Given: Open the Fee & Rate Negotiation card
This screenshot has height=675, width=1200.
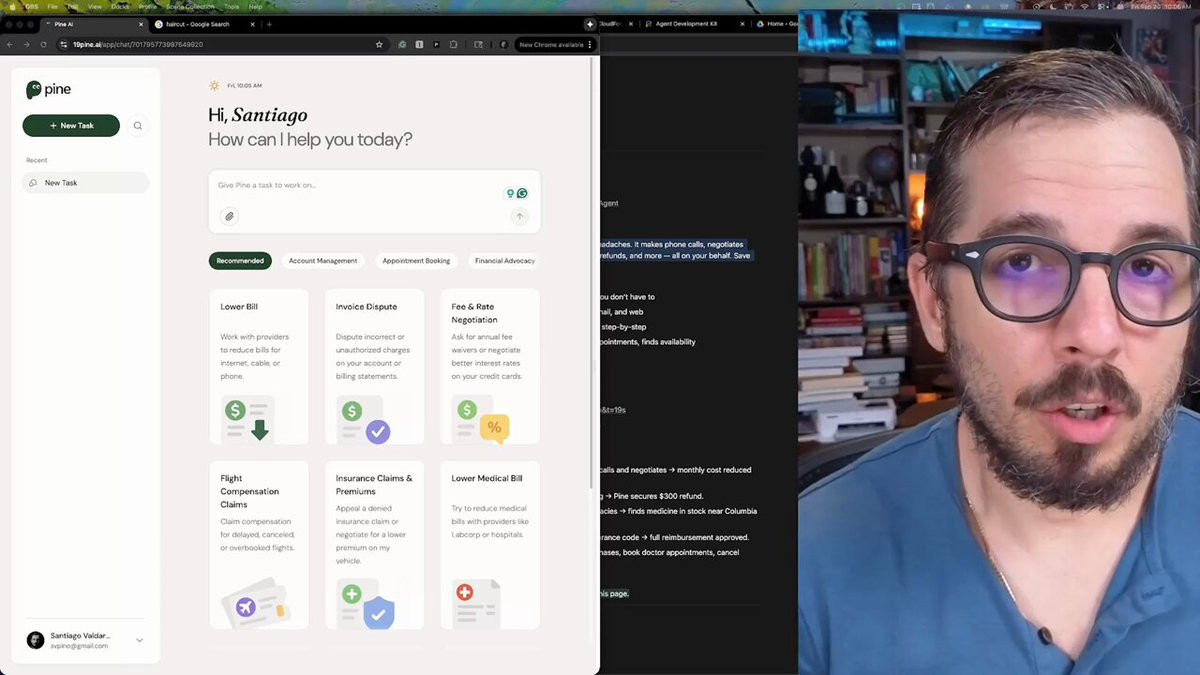Looking at the screenshot, I should pos(490,367).
